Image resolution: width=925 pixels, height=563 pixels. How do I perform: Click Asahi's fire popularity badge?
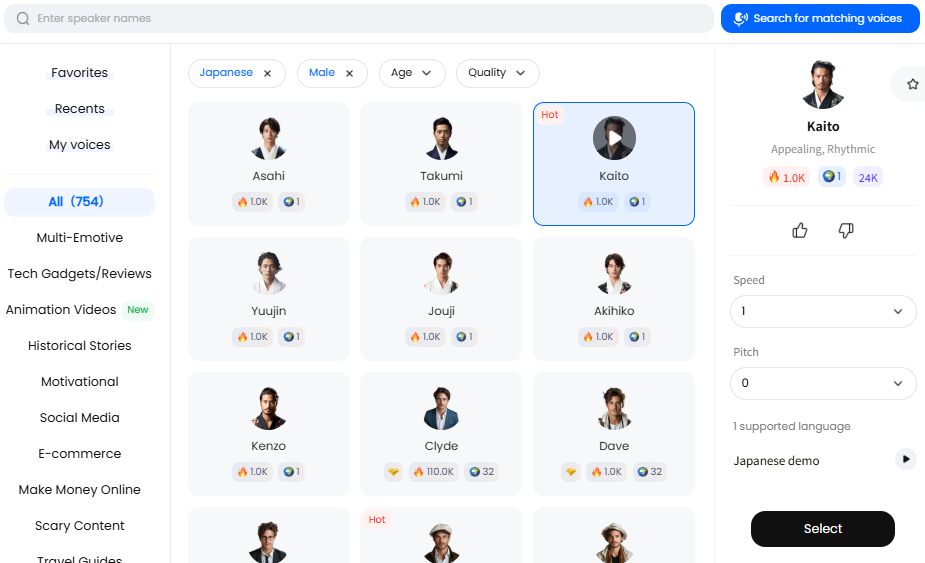click(252, 202)
